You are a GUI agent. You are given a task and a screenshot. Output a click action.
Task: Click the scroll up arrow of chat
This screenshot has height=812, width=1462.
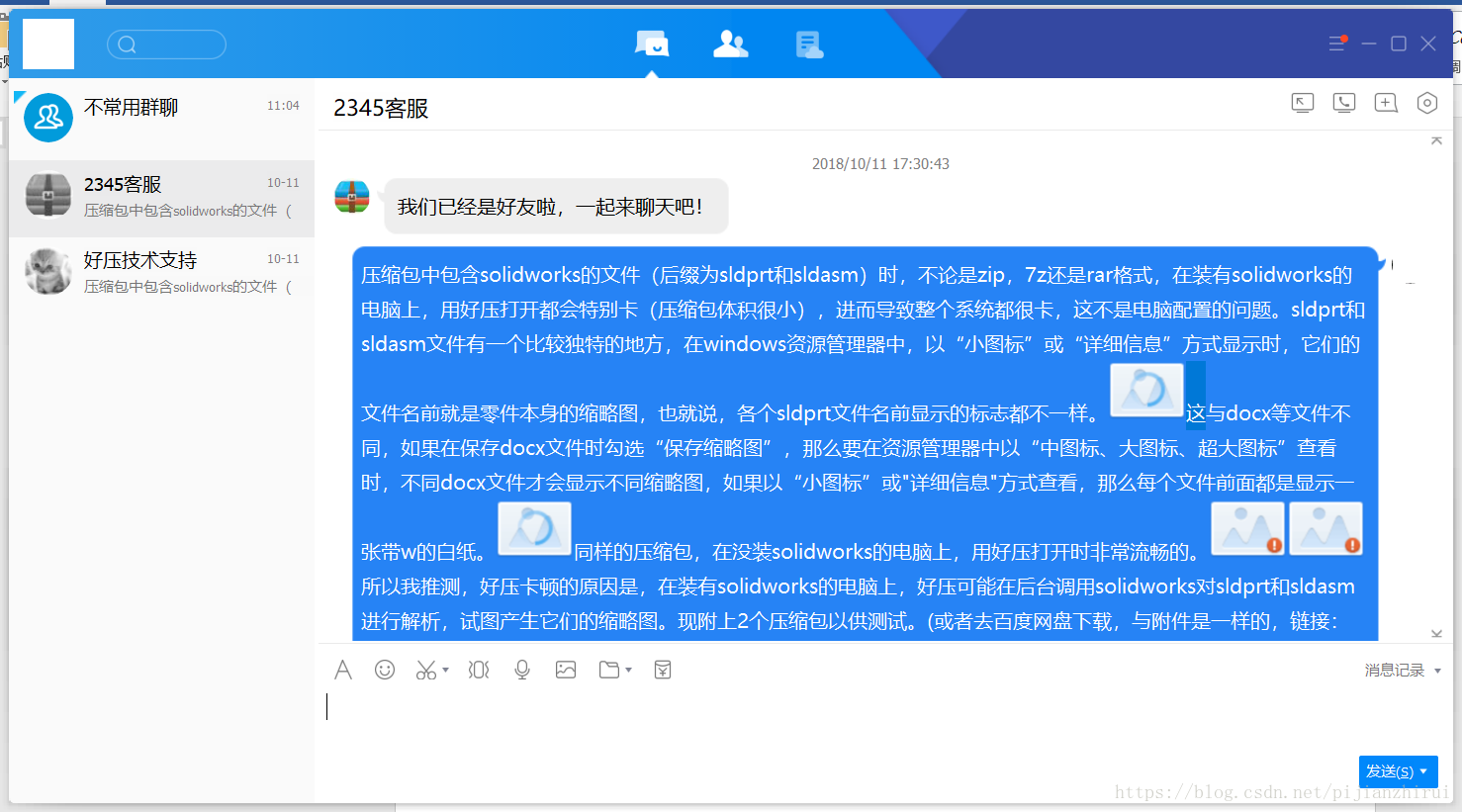click(x=1436, y=140)
